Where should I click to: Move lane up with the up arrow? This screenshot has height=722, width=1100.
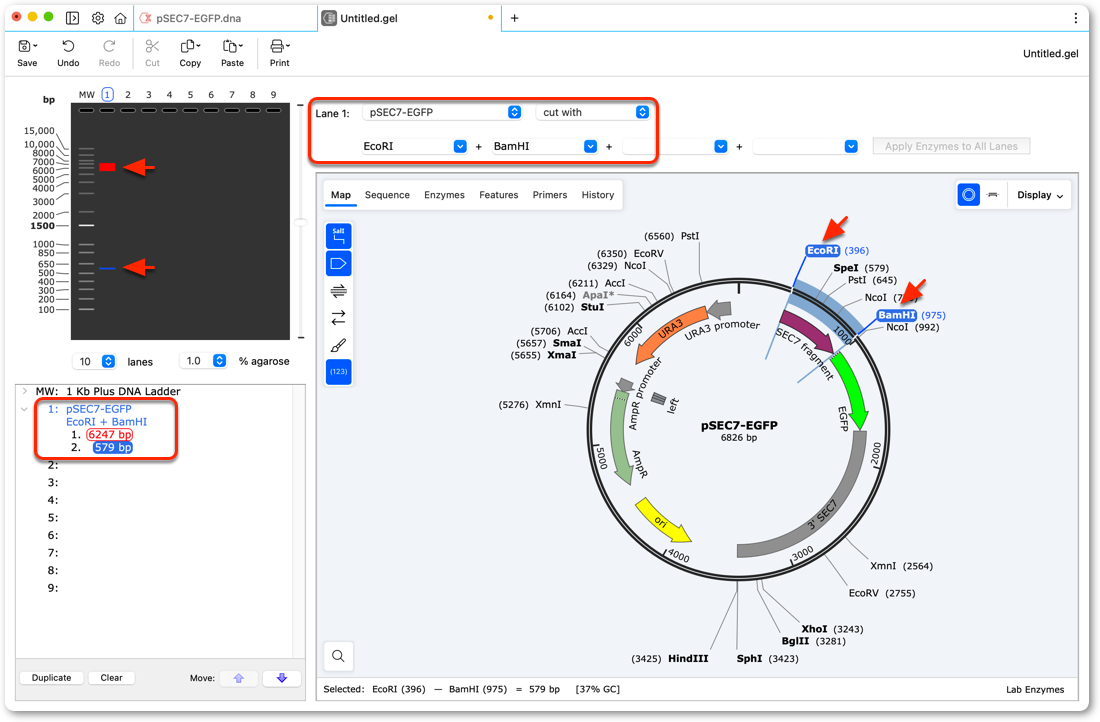point(239,678)
